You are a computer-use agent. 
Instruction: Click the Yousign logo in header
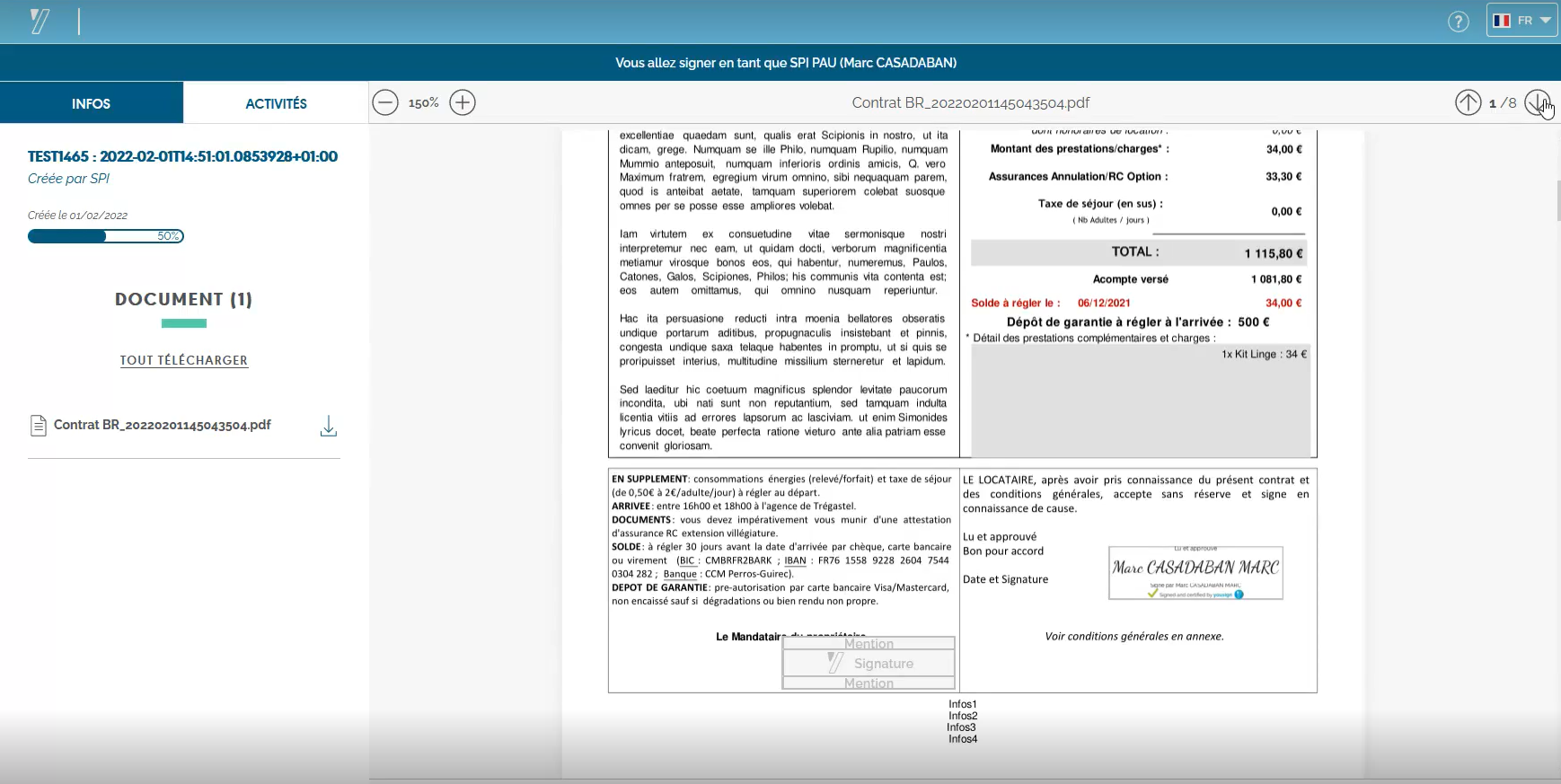pos(40,21)
